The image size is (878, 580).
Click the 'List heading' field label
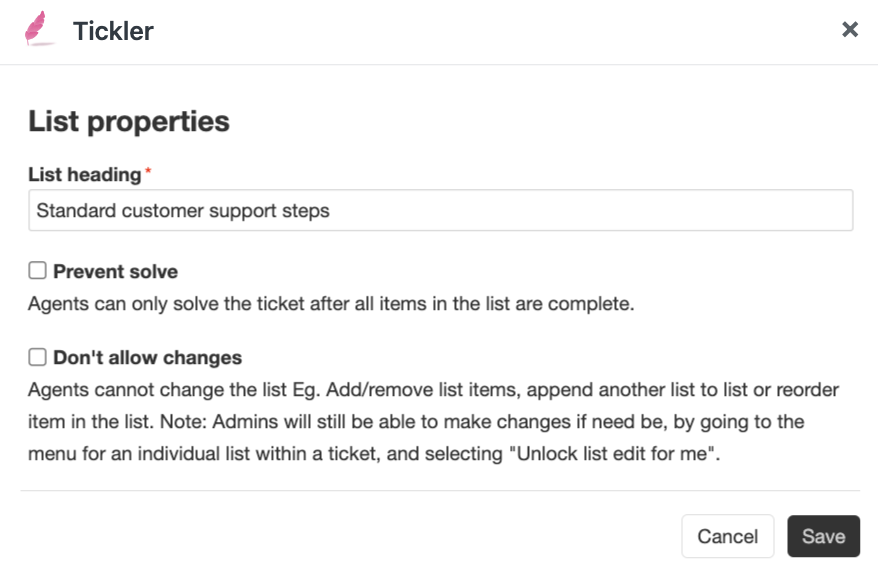pyautogui.click(x=85, y=175)
